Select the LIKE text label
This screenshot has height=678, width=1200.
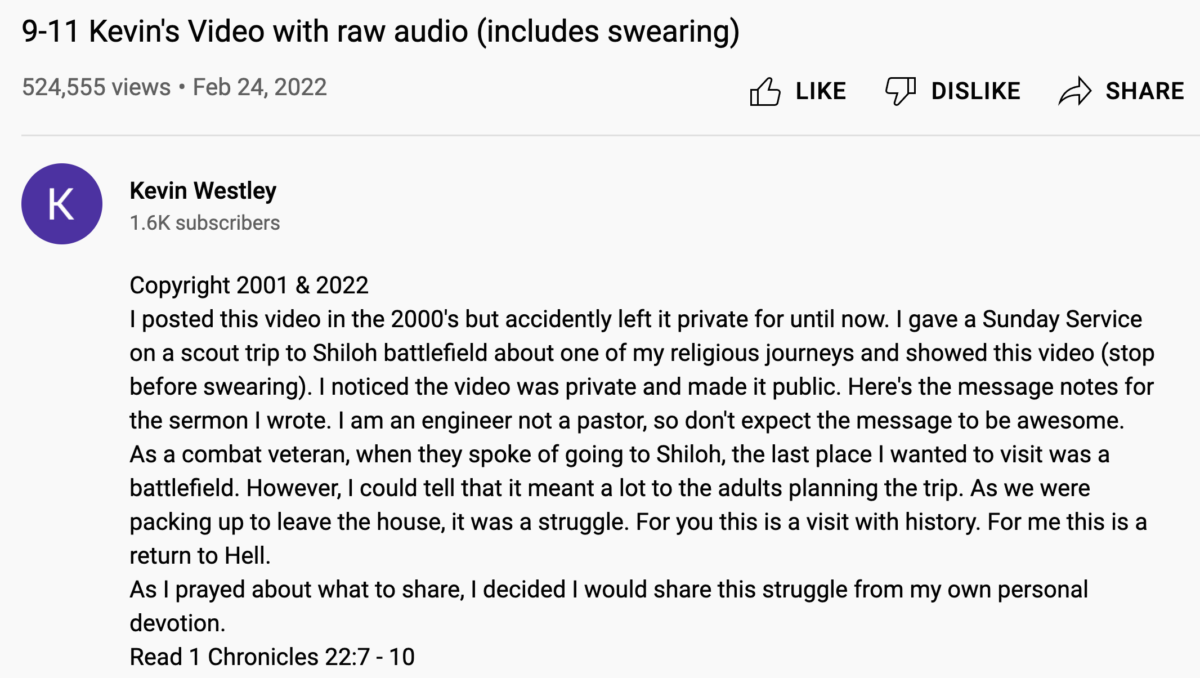(821, 92)
